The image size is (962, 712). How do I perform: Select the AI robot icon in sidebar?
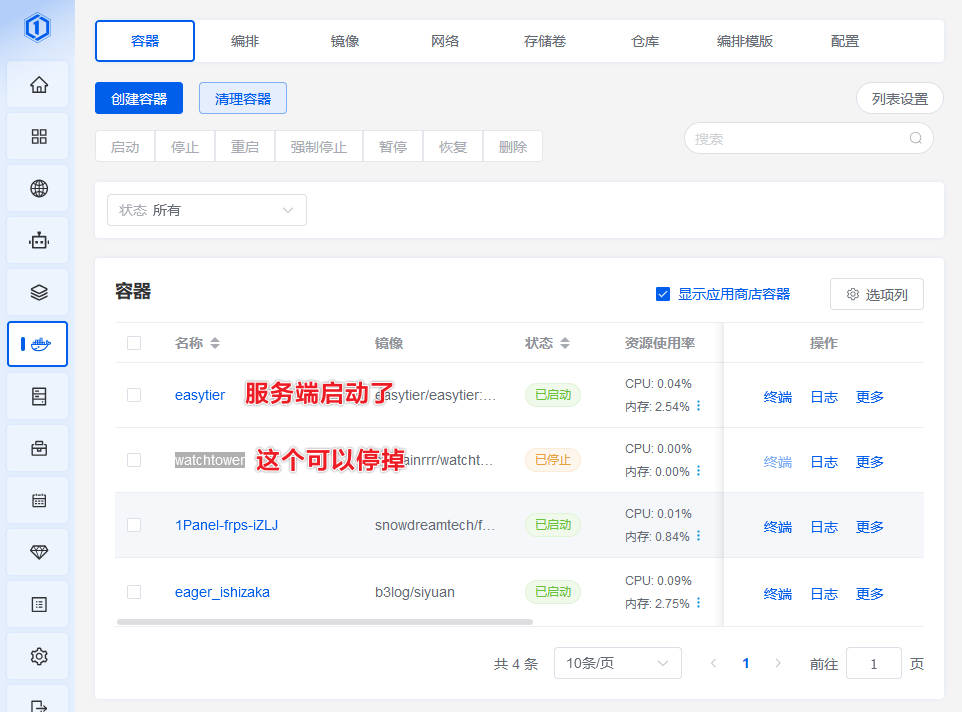pyautogui.click(x=37, y=240)
